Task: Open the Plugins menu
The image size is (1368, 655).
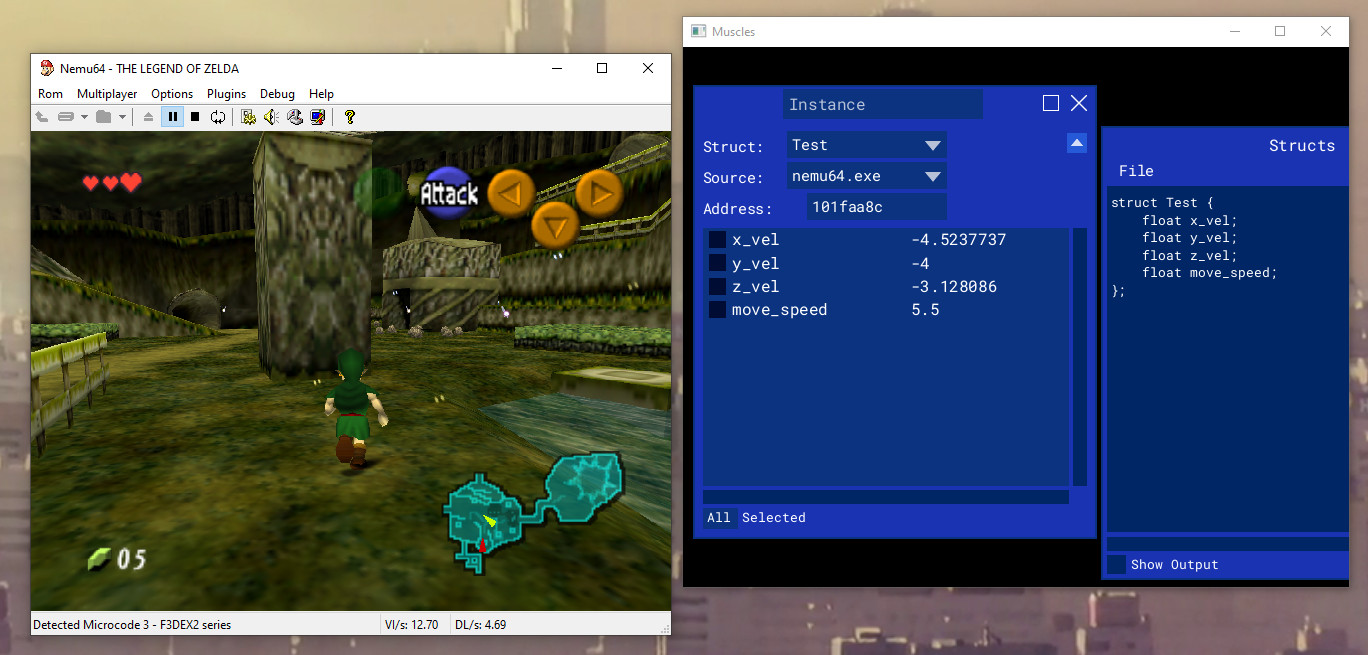Action: click(226, 94)
